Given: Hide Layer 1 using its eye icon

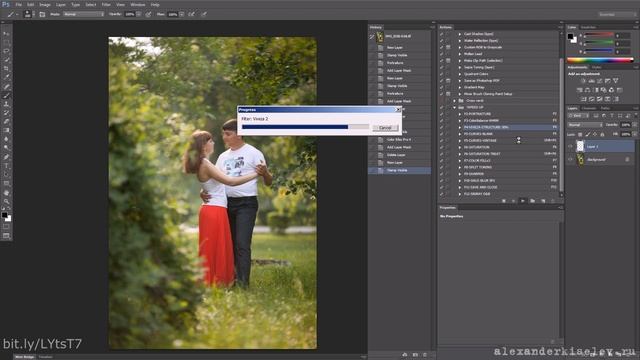Looking at the screenshot, I should [x=570, y=146].
